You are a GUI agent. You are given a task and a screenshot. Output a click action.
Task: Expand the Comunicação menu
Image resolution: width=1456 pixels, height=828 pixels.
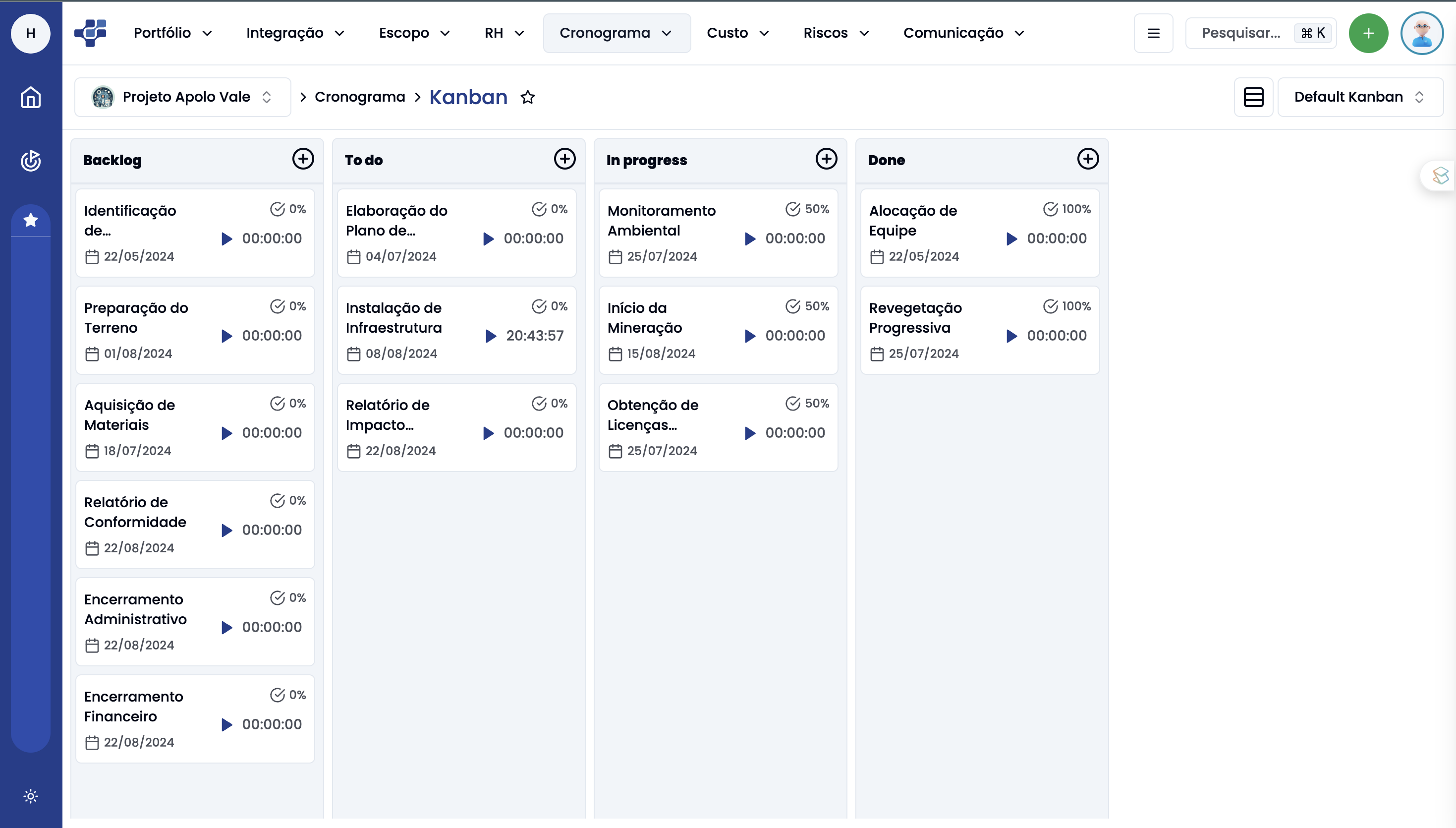click(964, 33)
